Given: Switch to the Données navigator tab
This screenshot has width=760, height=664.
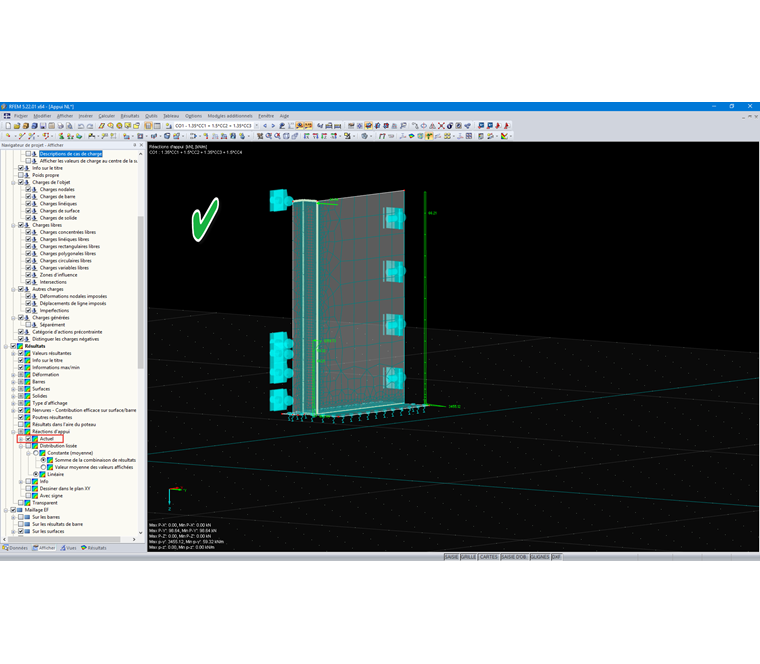Looking at the screenshot, I should [16, 548].
